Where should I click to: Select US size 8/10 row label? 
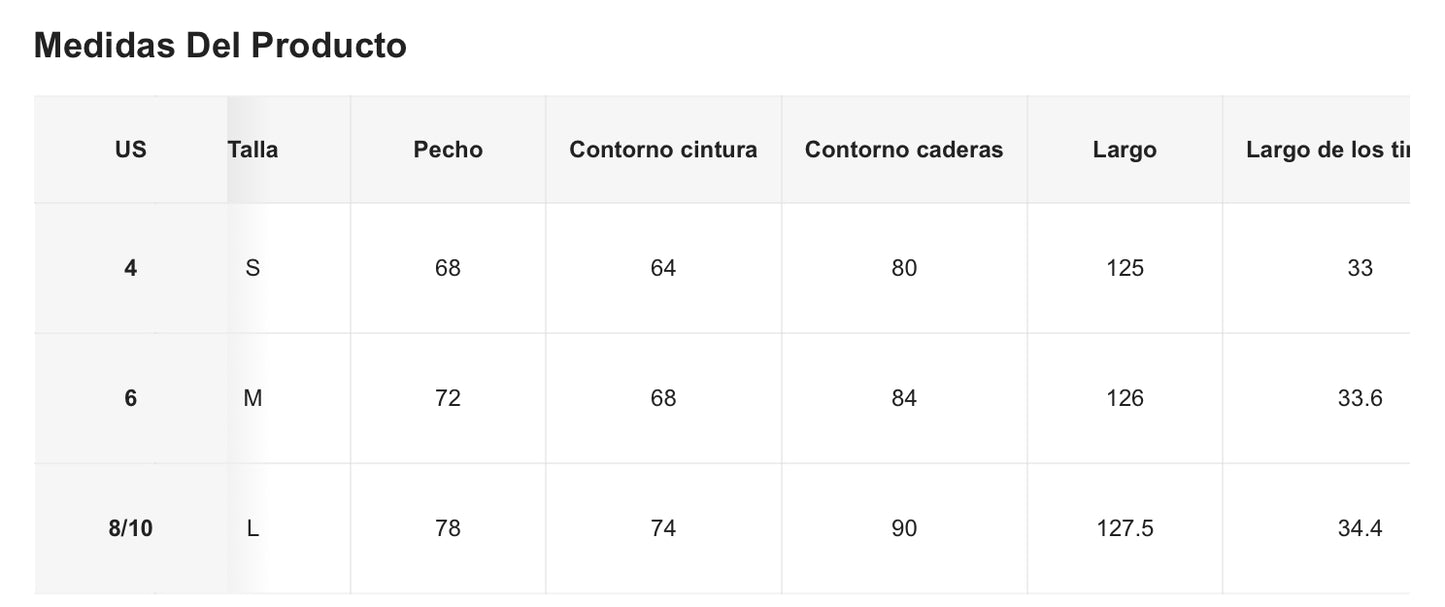click(130, 528)
